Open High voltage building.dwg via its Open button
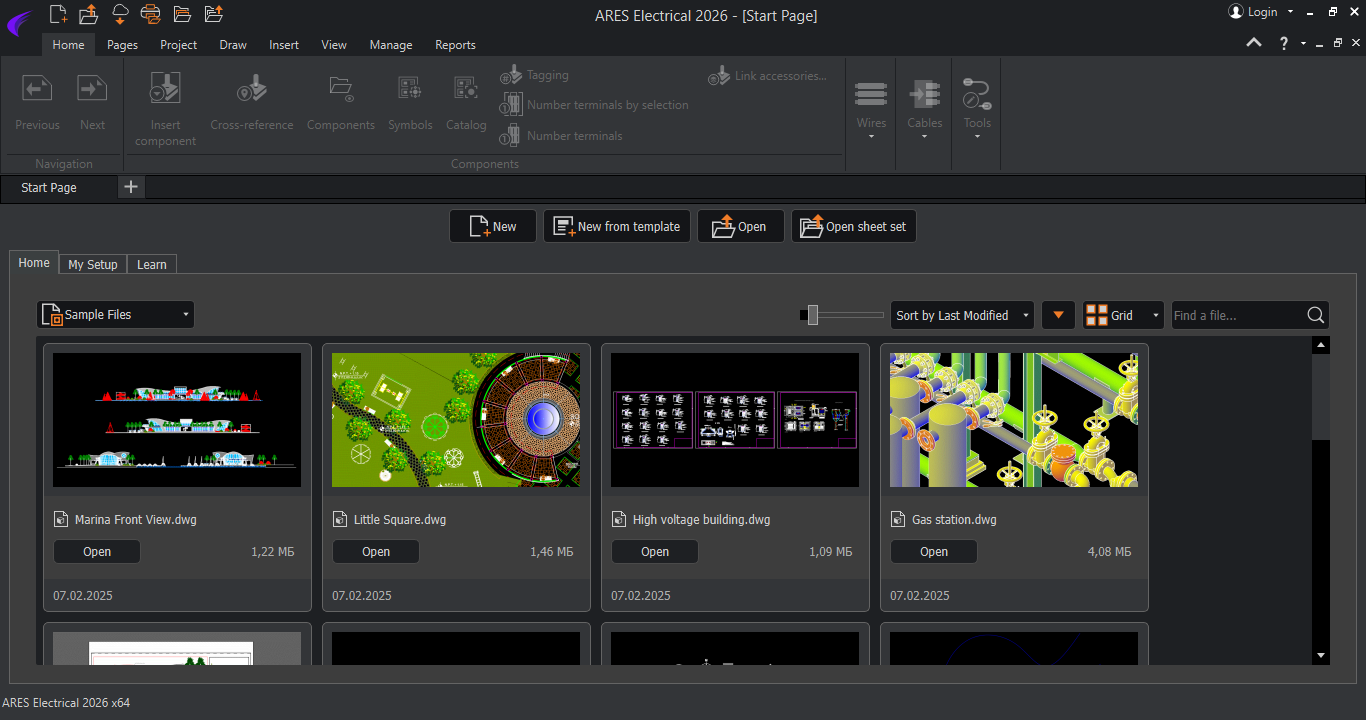The height and width of the screenshot is (720, 1366). point(655,552)
